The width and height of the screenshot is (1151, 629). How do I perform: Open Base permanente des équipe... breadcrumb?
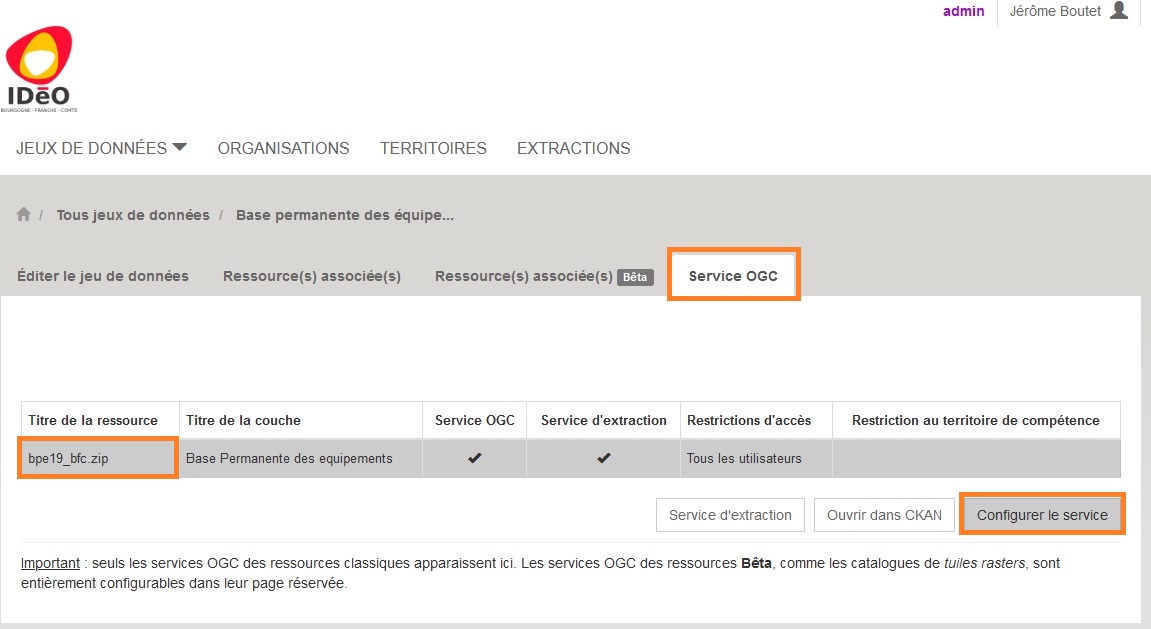coord(344,215)
